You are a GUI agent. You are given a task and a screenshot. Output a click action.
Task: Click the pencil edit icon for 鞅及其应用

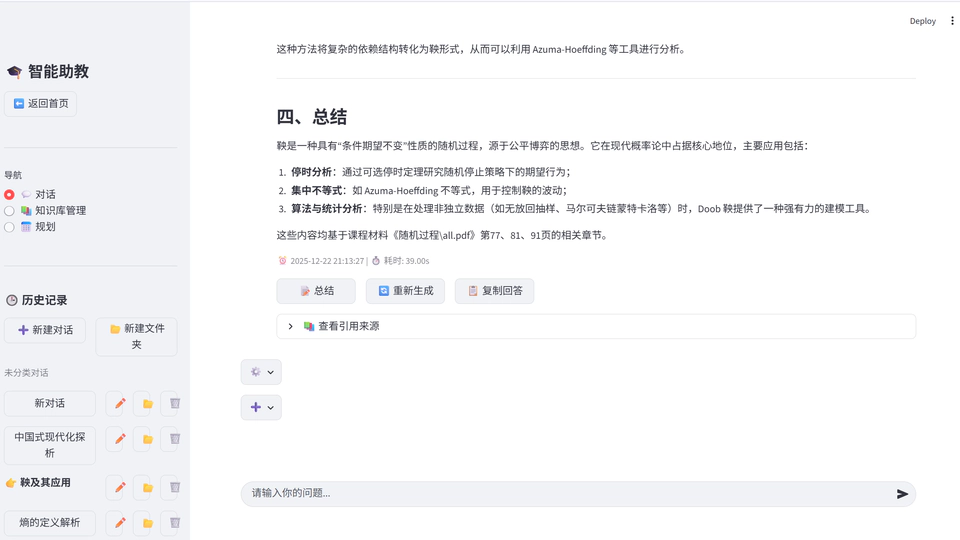click(x=120, y=488)
